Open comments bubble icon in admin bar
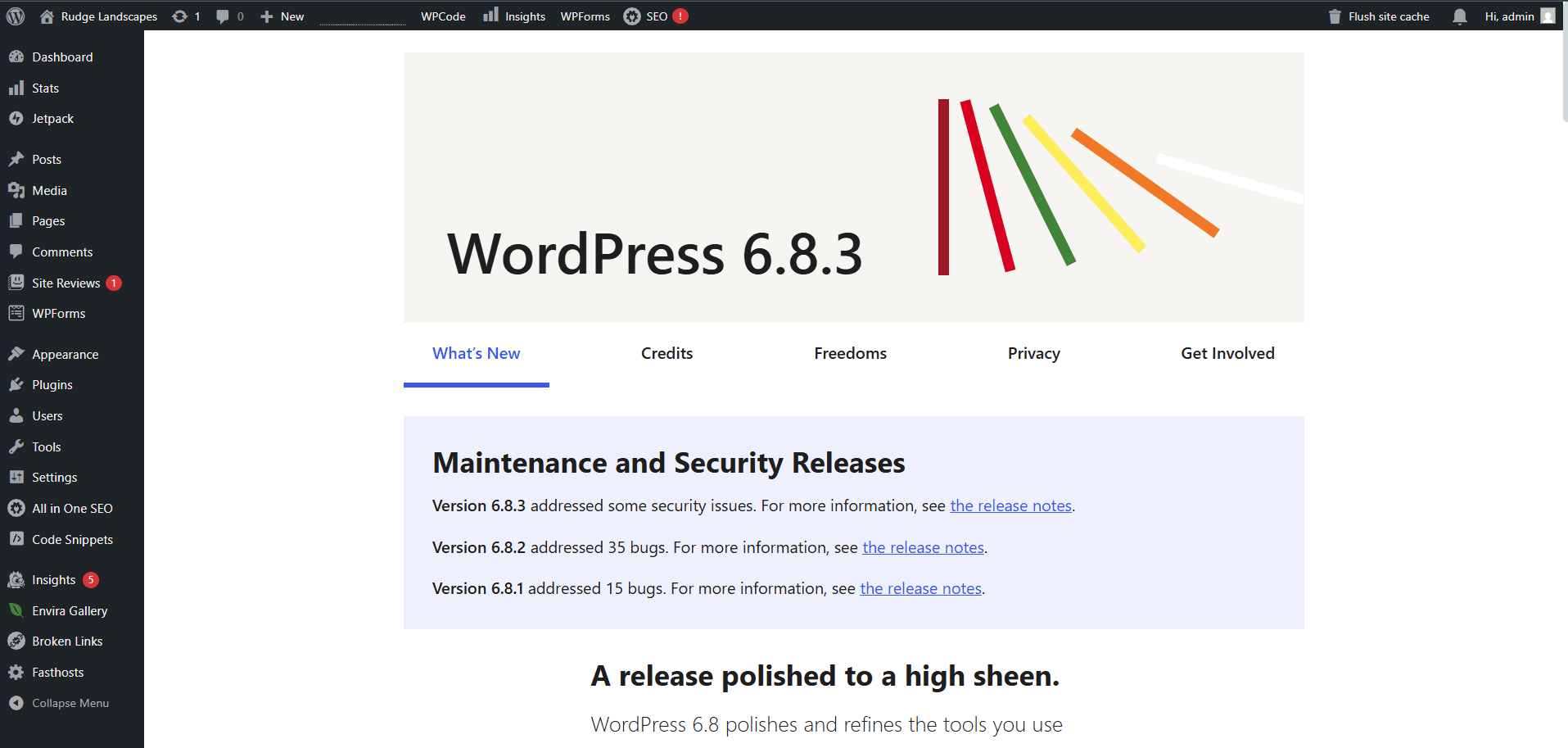The image size is (1568, 748). tap(223, 16)
